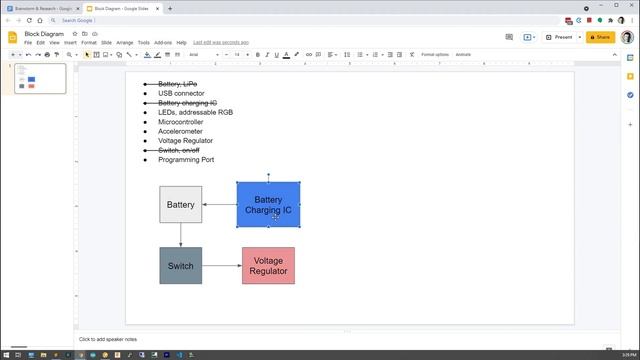Open the numbered list dropdown arrow
Viewport: 640px width, 360px height.
click(382, 55)
